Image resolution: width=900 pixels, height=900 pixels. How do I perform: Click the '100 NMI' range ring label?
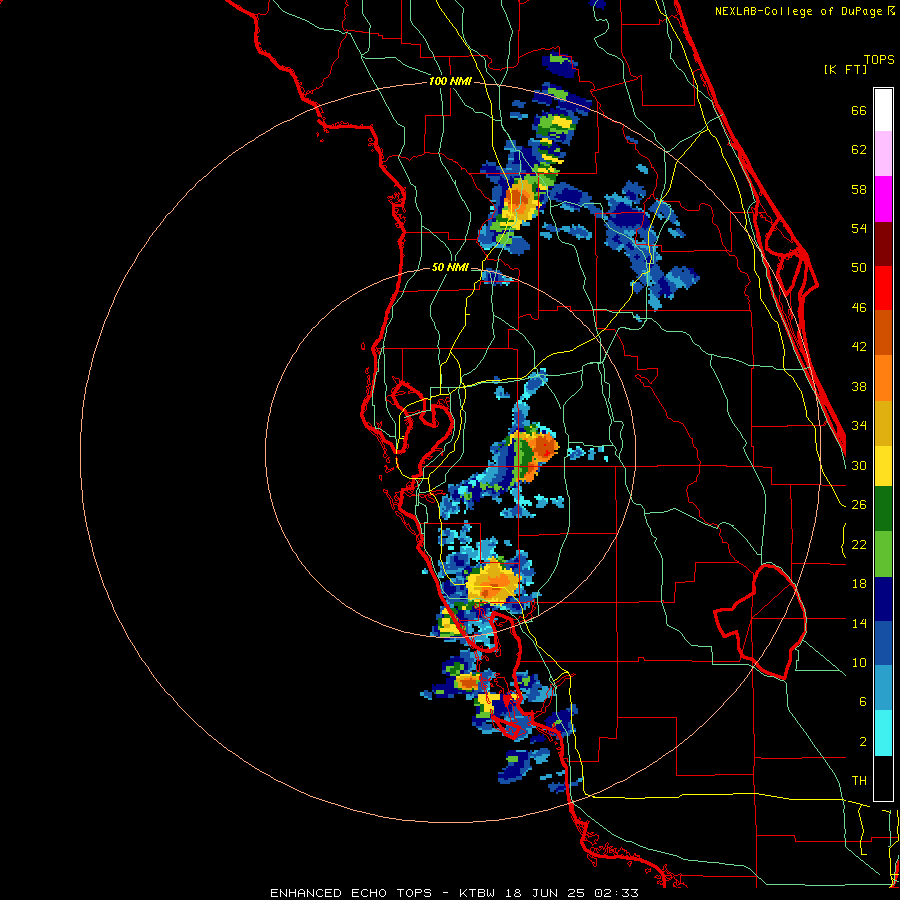coord(450,81)
